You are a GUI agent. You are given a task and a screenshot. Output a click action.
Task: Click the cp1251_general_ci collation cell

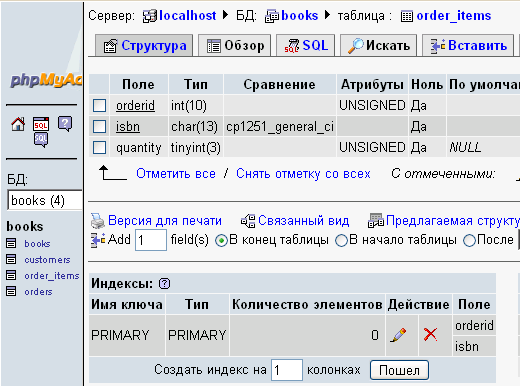[x=280, y=127]
